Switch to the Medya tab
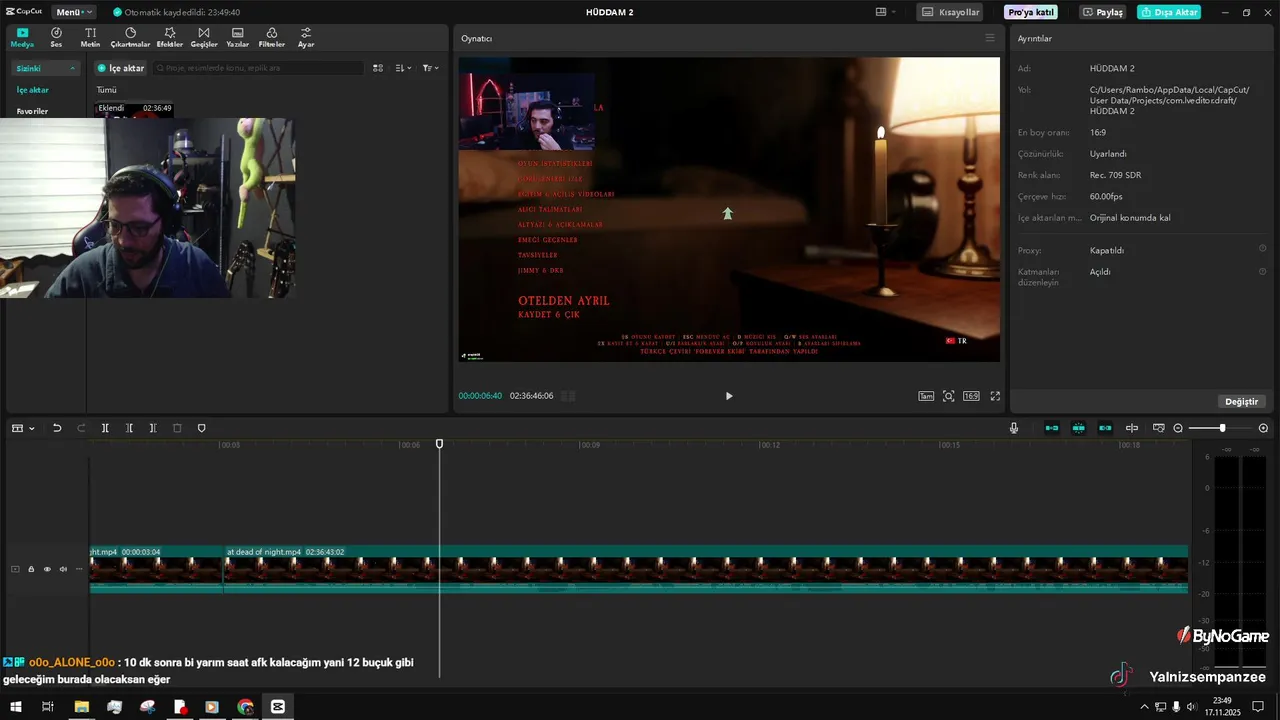The width and height of the screenshot is (1280, 720). 22,38
